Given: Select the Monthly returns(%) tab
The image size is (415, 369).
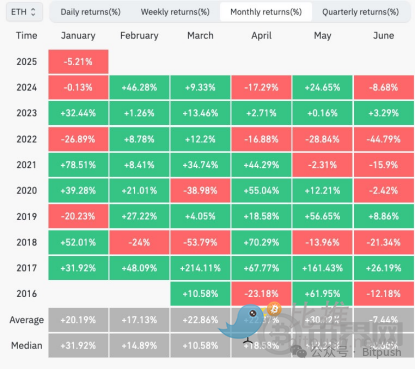Looking at the screenshot, I should (266, 12).
